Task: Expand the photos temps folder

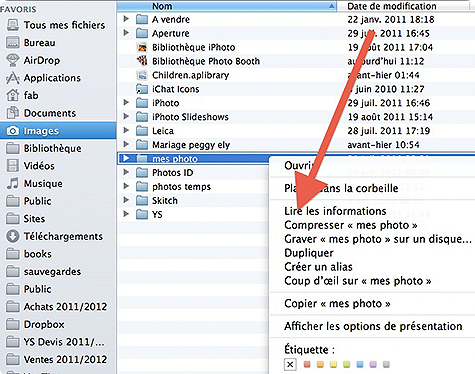Action: point(126,186)
